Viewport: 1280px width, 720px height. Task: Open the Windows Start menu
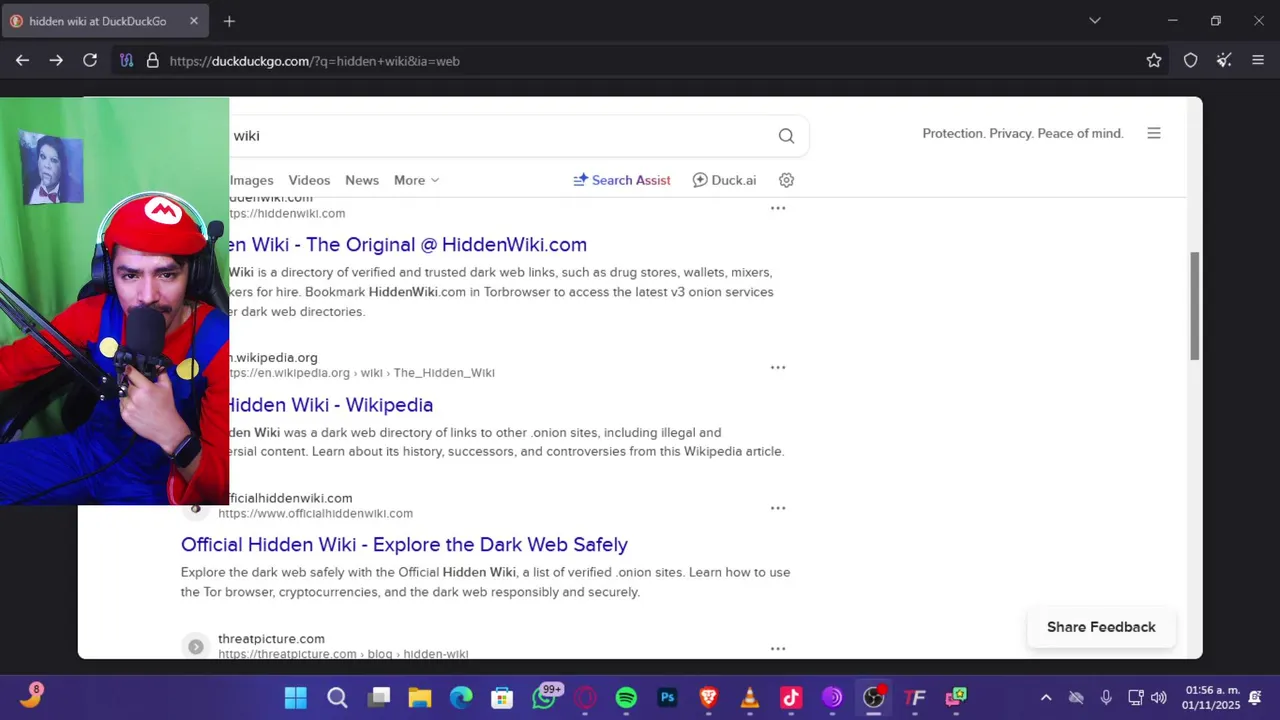point(296,697)
